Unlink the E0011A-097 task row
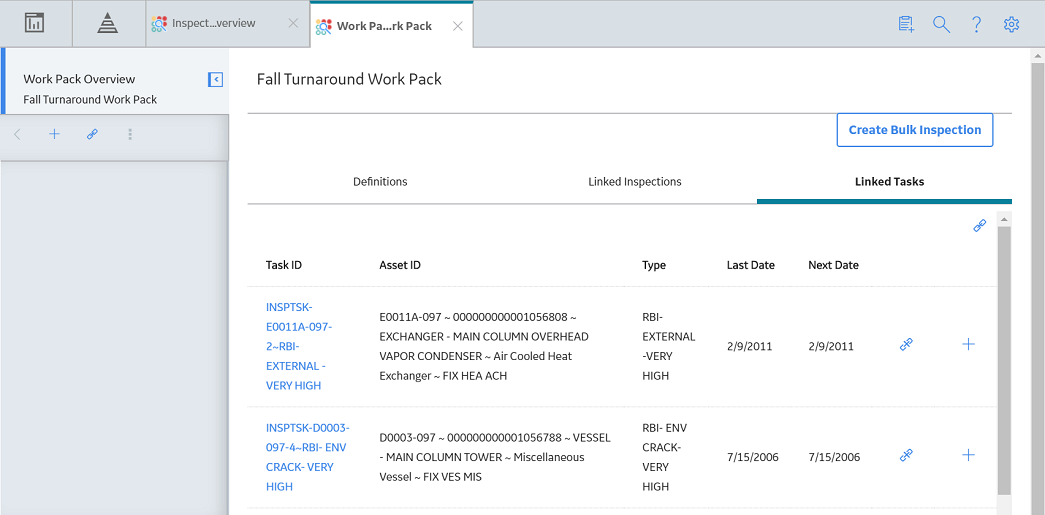 [906, 344]
